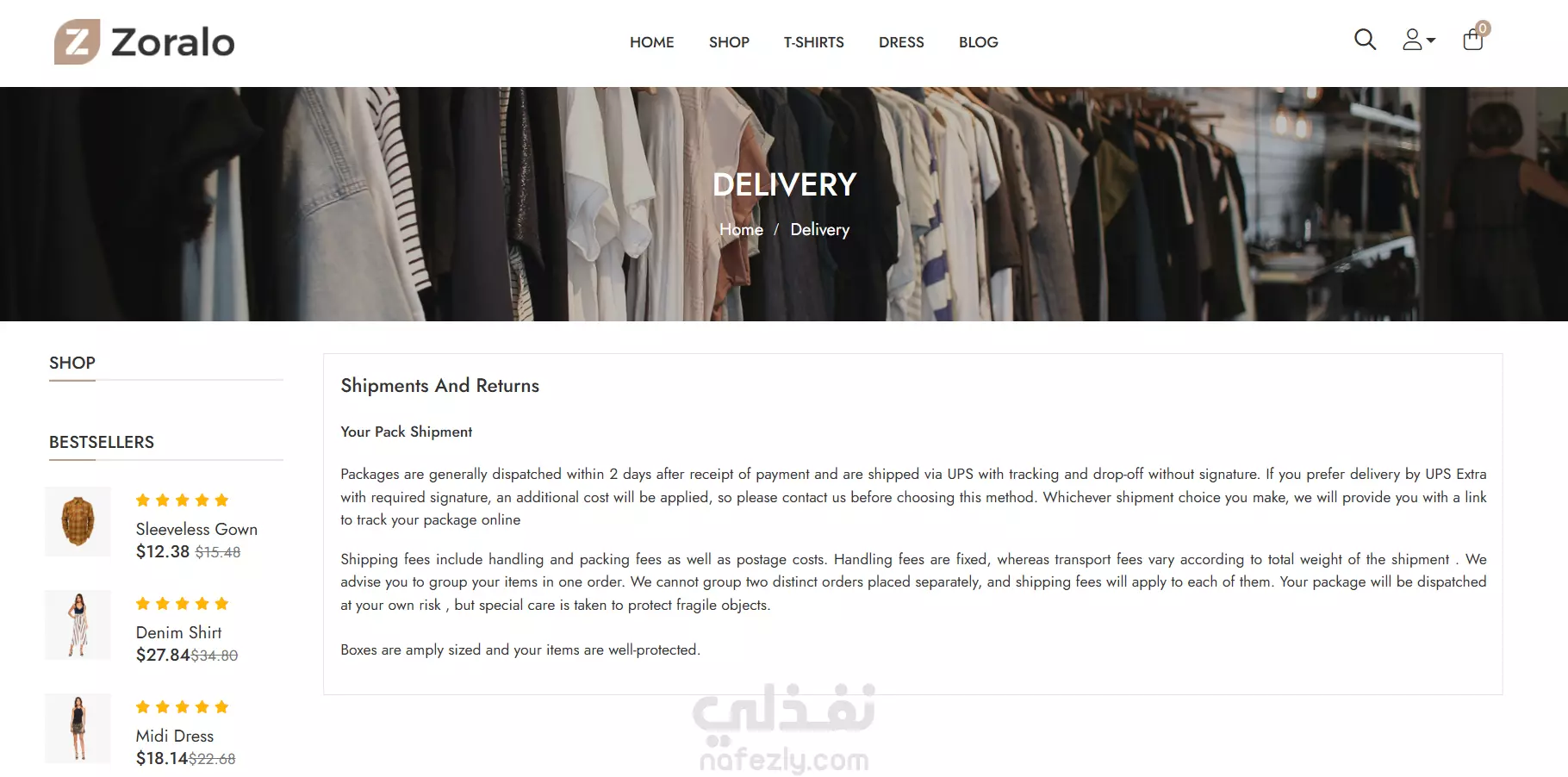
Task: Click the SHOP sidebar heading
Action: 72,363
